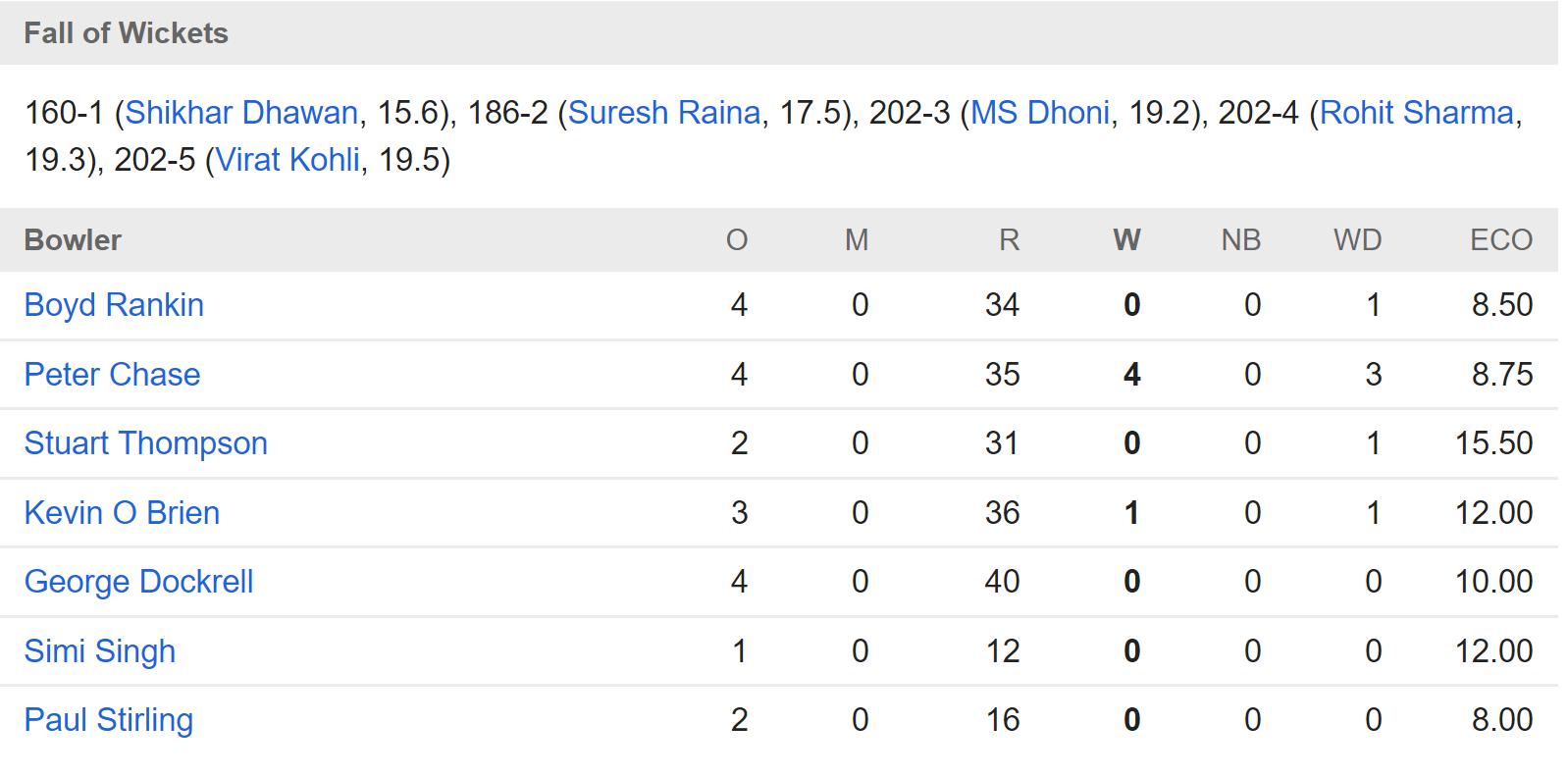This screenshot has height=776, width=1568.
Task: Click the ECO column header
Action: point(1500,240)
